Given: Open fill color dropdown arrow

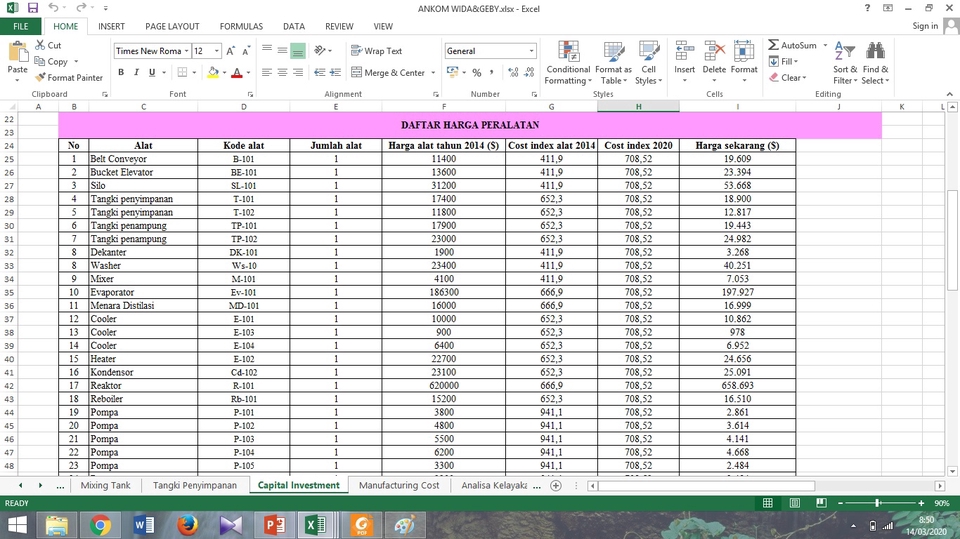Looking at the screenshot, I should pos(225,72).
